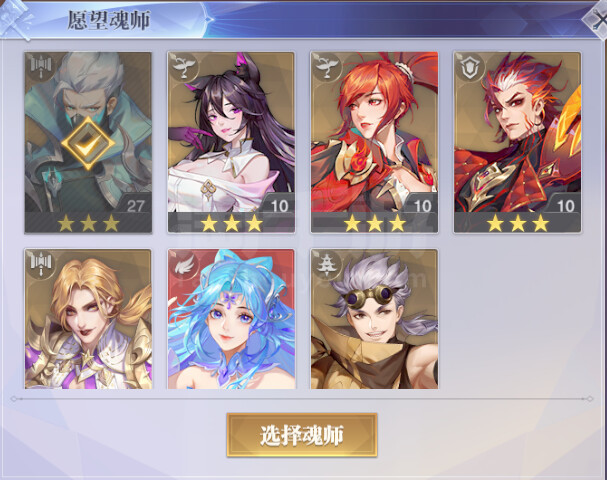The image size is (607, 480).
Task: Close the 愿望魂师 dialog with X
Action: 597,19
